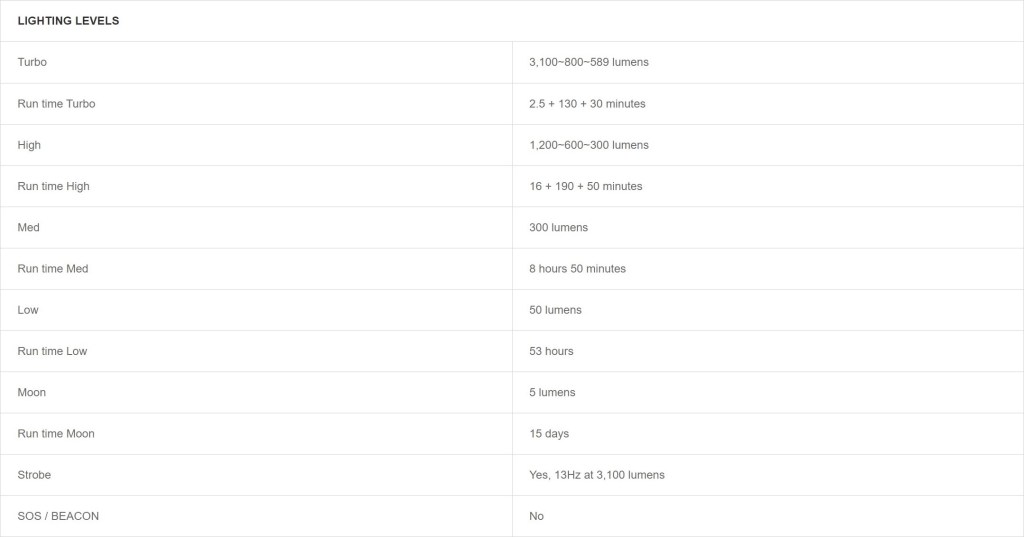The width and height of the screenshot is (1024, 537).
Task: Click the High row label
Action: click(x=29, y=145)
